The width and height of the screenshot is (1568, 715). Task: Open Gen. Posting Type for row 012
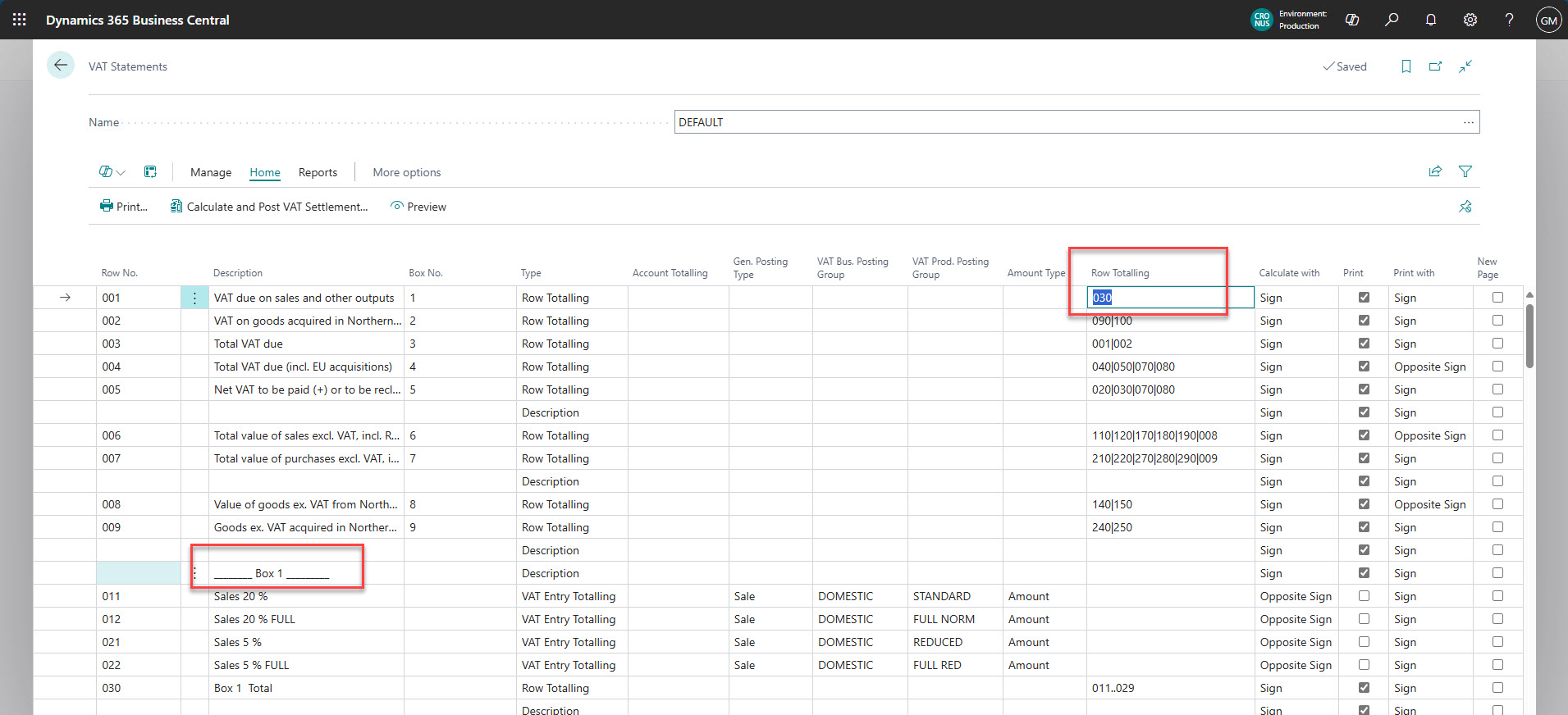point(770,619)
